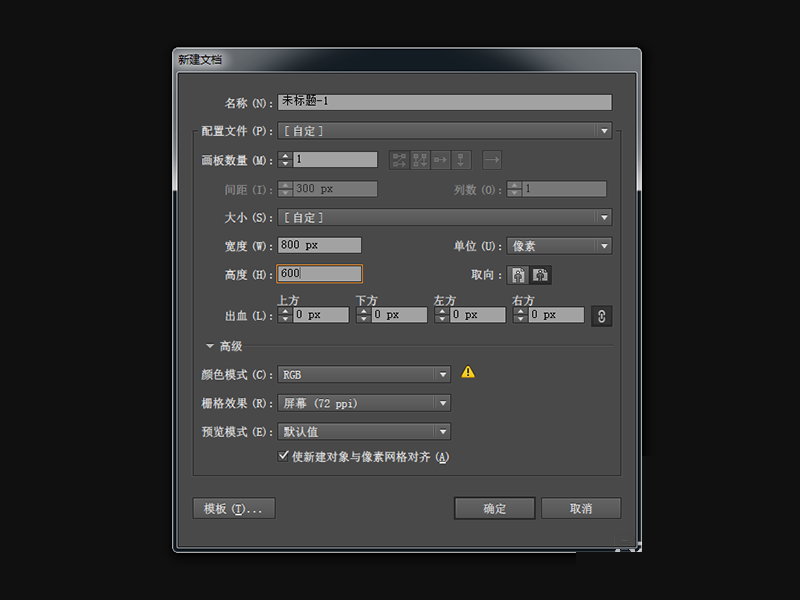
Task: Click the left bleed value field
Action: [x=478, y=315]
